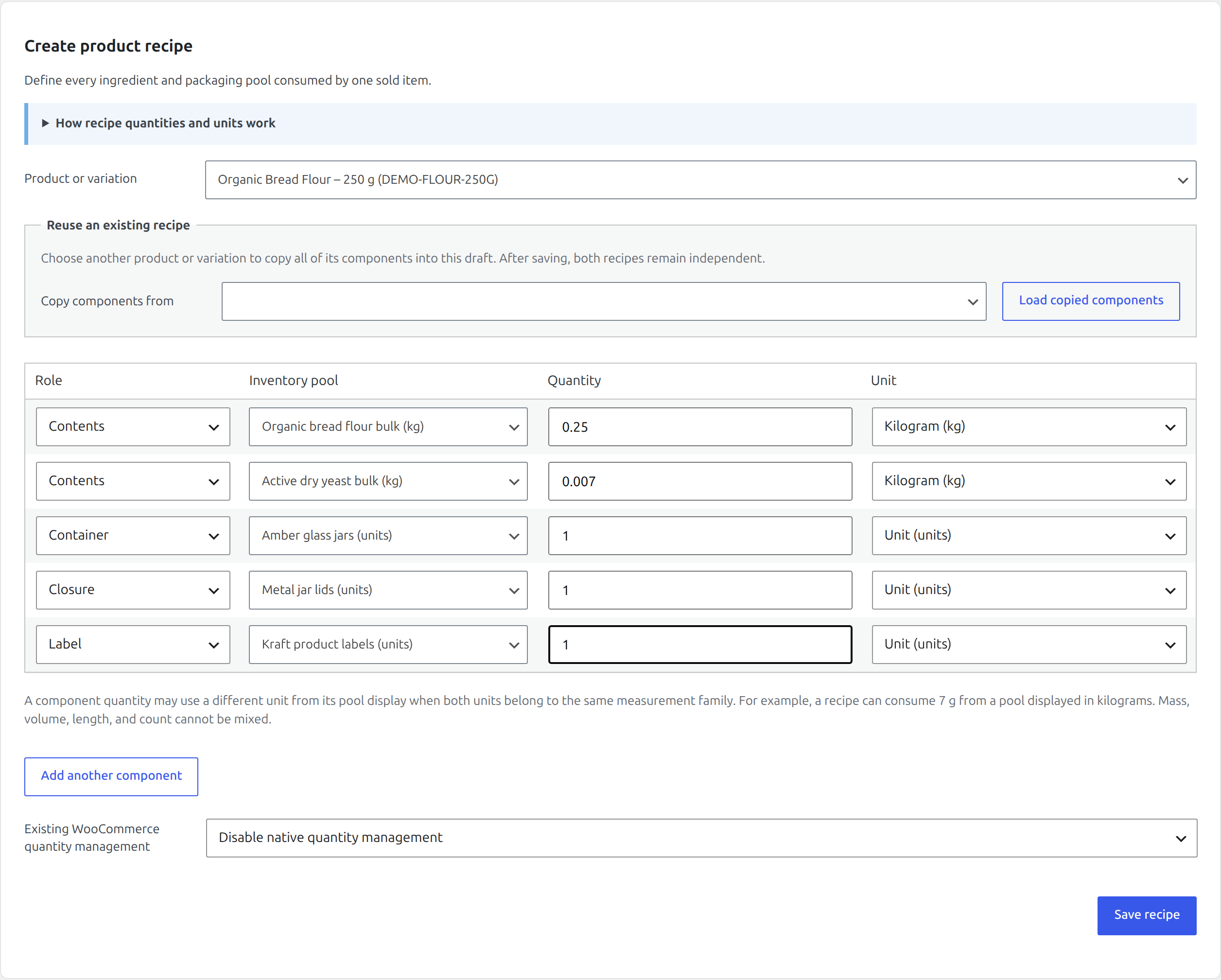
Task: Open the Closure role dropdown
Action: click(x=133, y=590)
